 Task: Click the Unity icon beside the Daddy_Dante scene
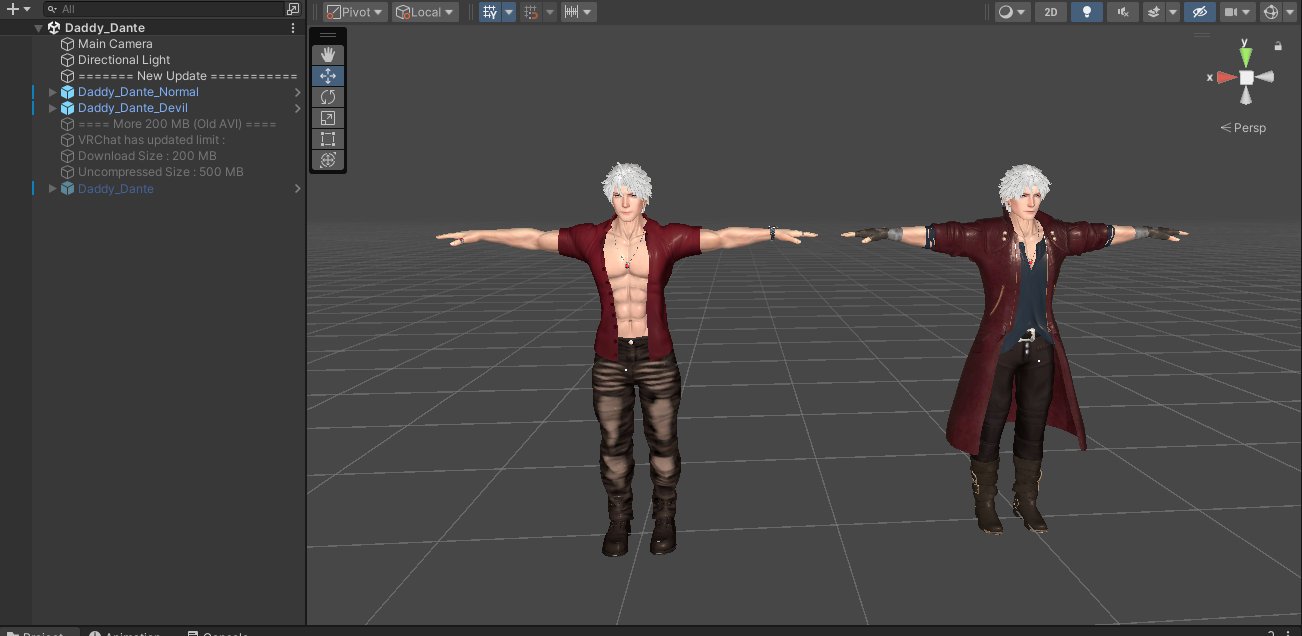[x=54, y=28]
